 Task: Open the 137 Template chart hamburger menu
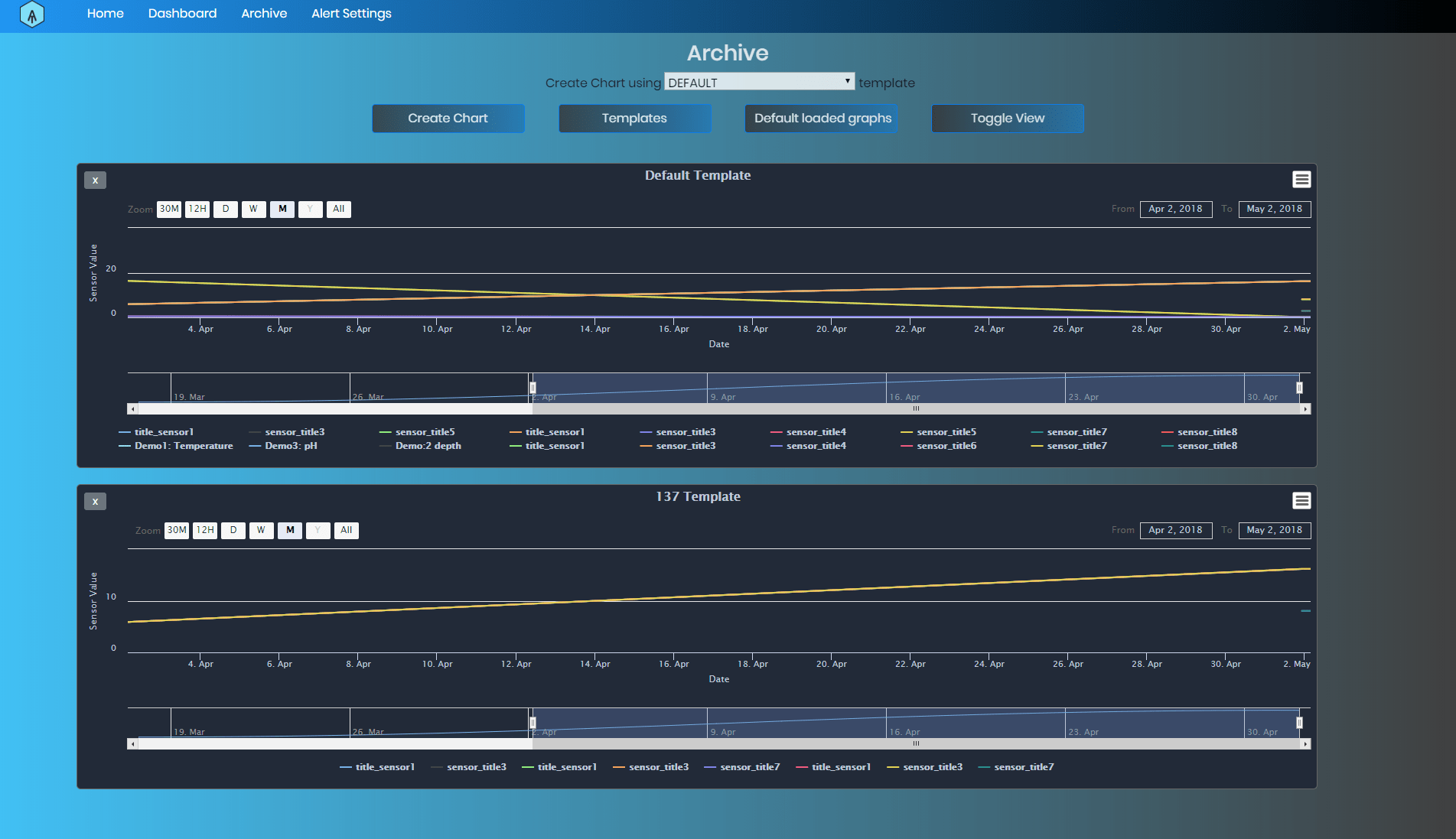point(1301,500)
